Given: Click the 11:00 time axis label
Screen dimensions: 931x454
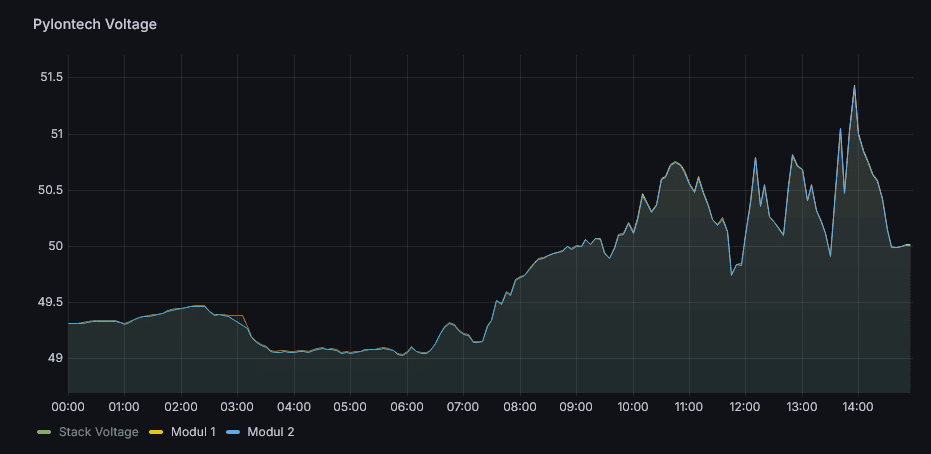Looking at the screenshot, I should coord(689,407).
